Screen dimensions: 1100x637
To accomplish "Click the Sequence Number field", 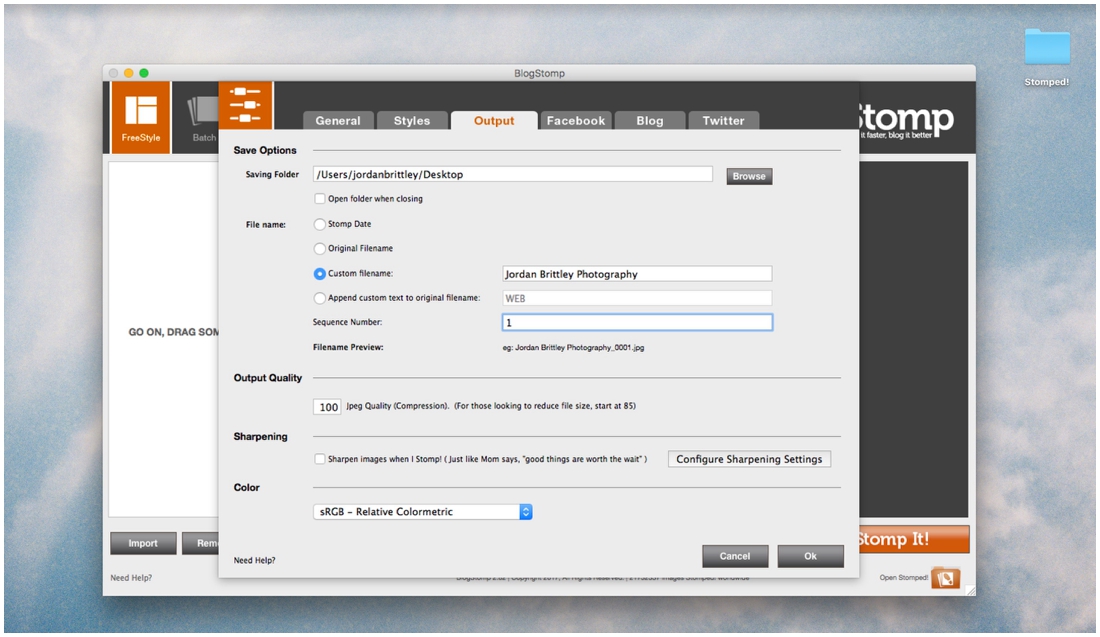I will pos(637,322).
